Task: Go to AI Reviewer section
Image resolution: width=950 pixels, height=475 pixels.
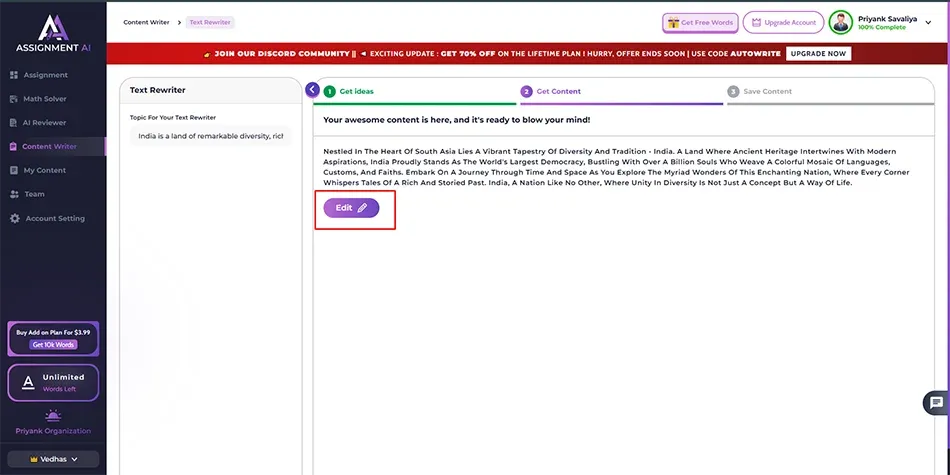Action: pos(45,123)
